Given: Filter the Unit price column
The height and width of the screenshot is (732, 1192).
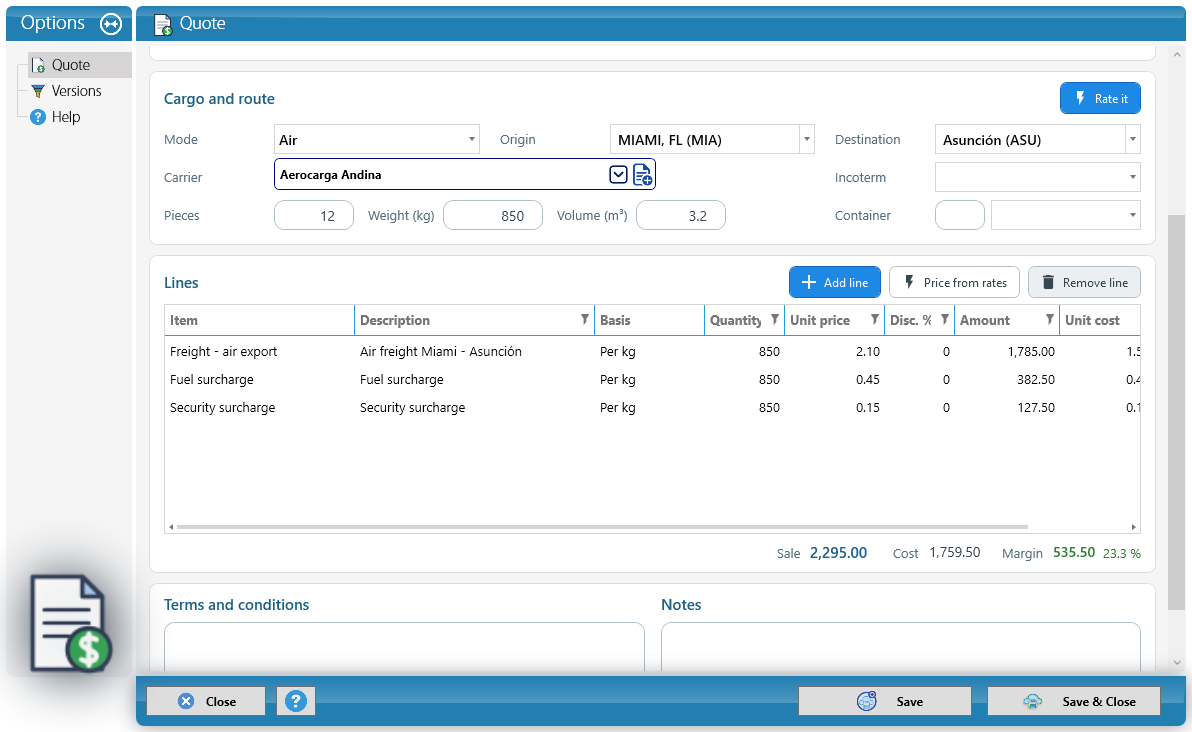Looking at the screenshot, I should pyautogui.click(x=875, y=319).
